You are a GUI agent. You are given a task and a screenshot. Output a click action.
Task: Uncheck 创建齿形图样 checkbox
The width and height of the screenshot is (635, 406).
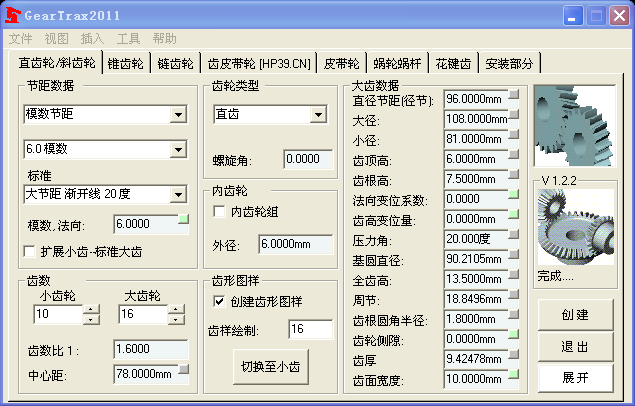coord(219,301)
